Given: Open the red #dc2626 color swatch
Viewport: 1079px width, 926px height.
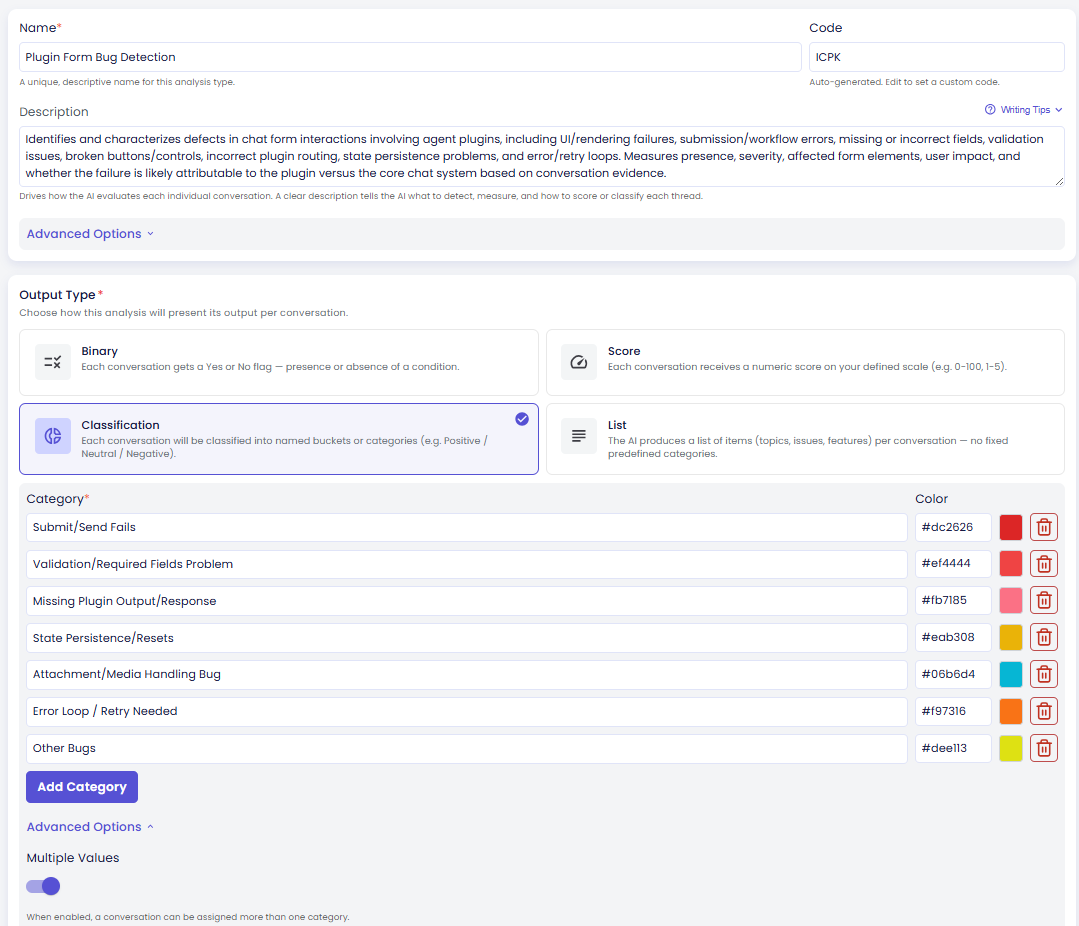Looking at the screenshot, I should (x=1010, y=527).
